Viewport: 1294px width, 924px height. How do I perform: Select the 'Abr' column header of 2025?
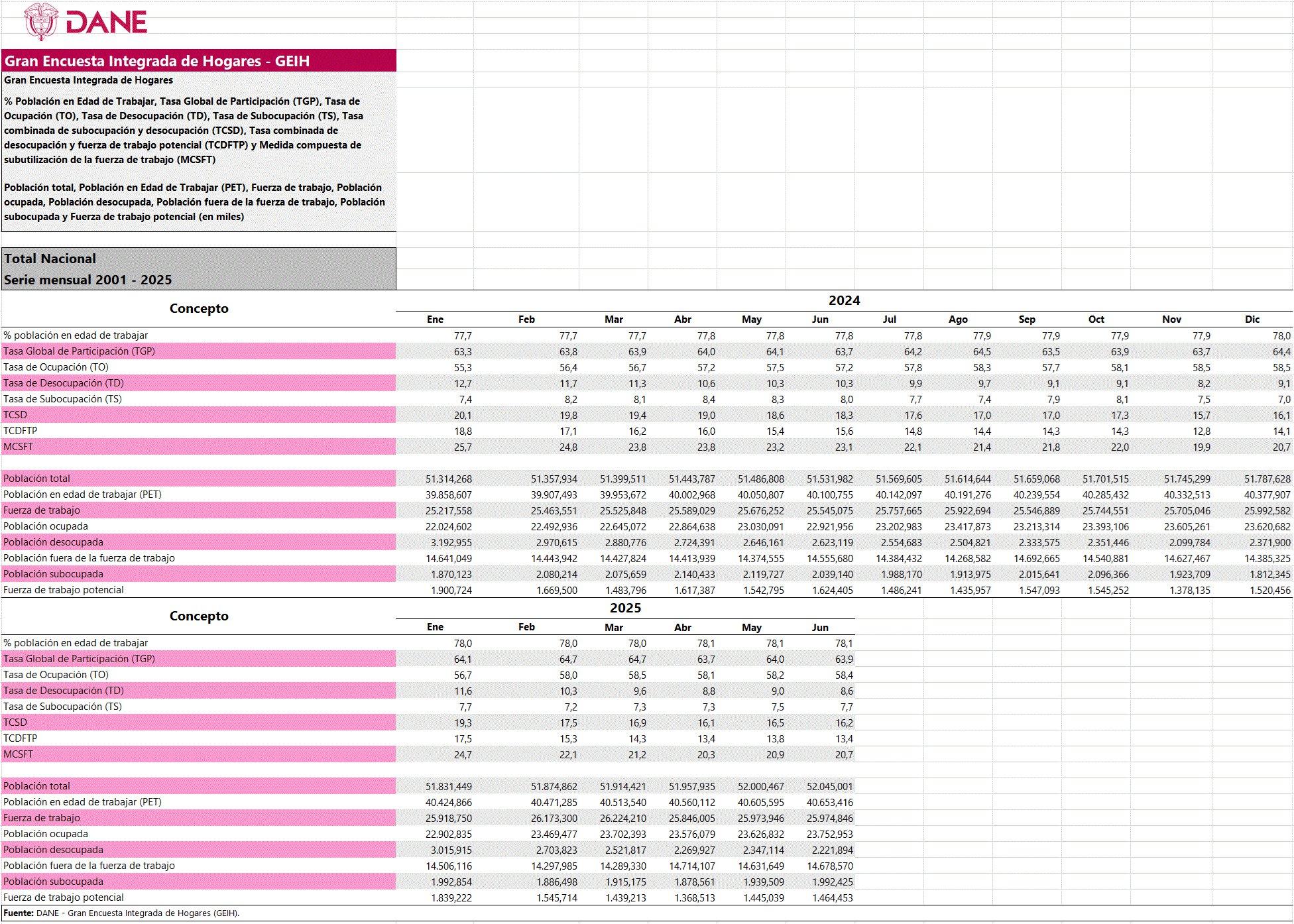[682, 627]
